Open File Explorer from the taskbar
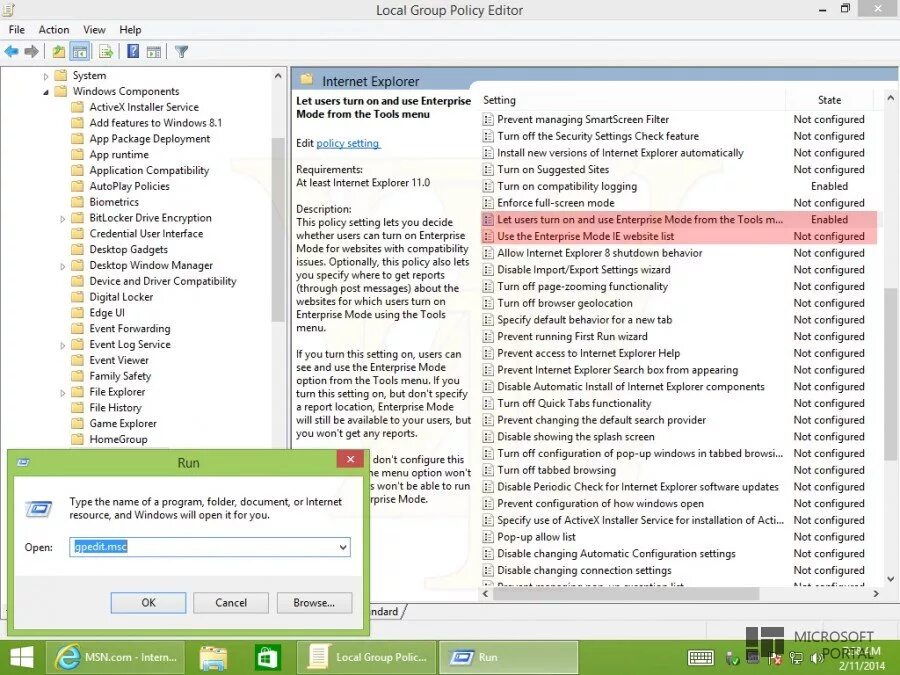 tap(214, 657)
